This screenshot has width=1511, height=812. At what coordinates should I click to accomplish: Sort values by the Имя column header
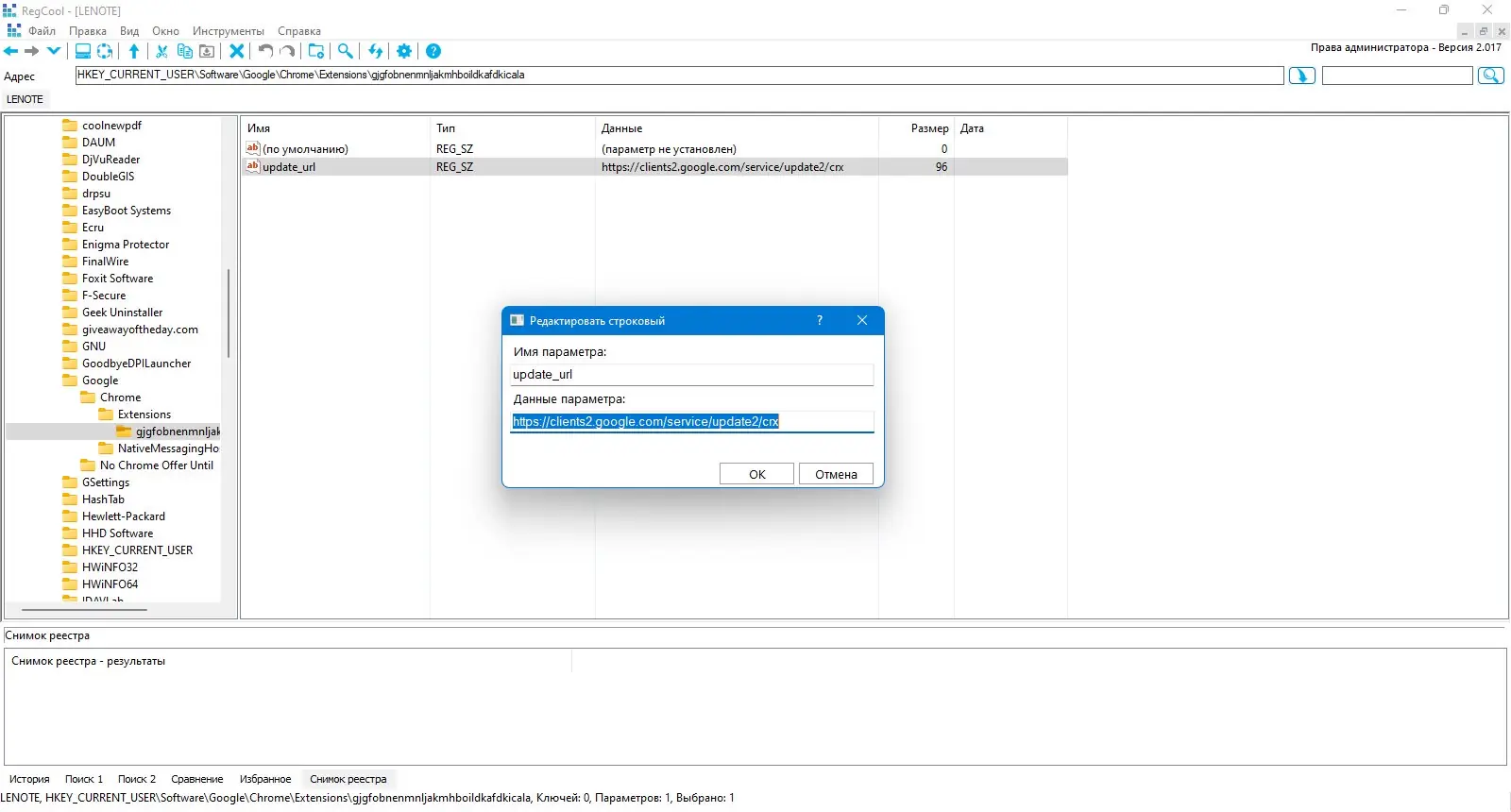click(335, 128)
